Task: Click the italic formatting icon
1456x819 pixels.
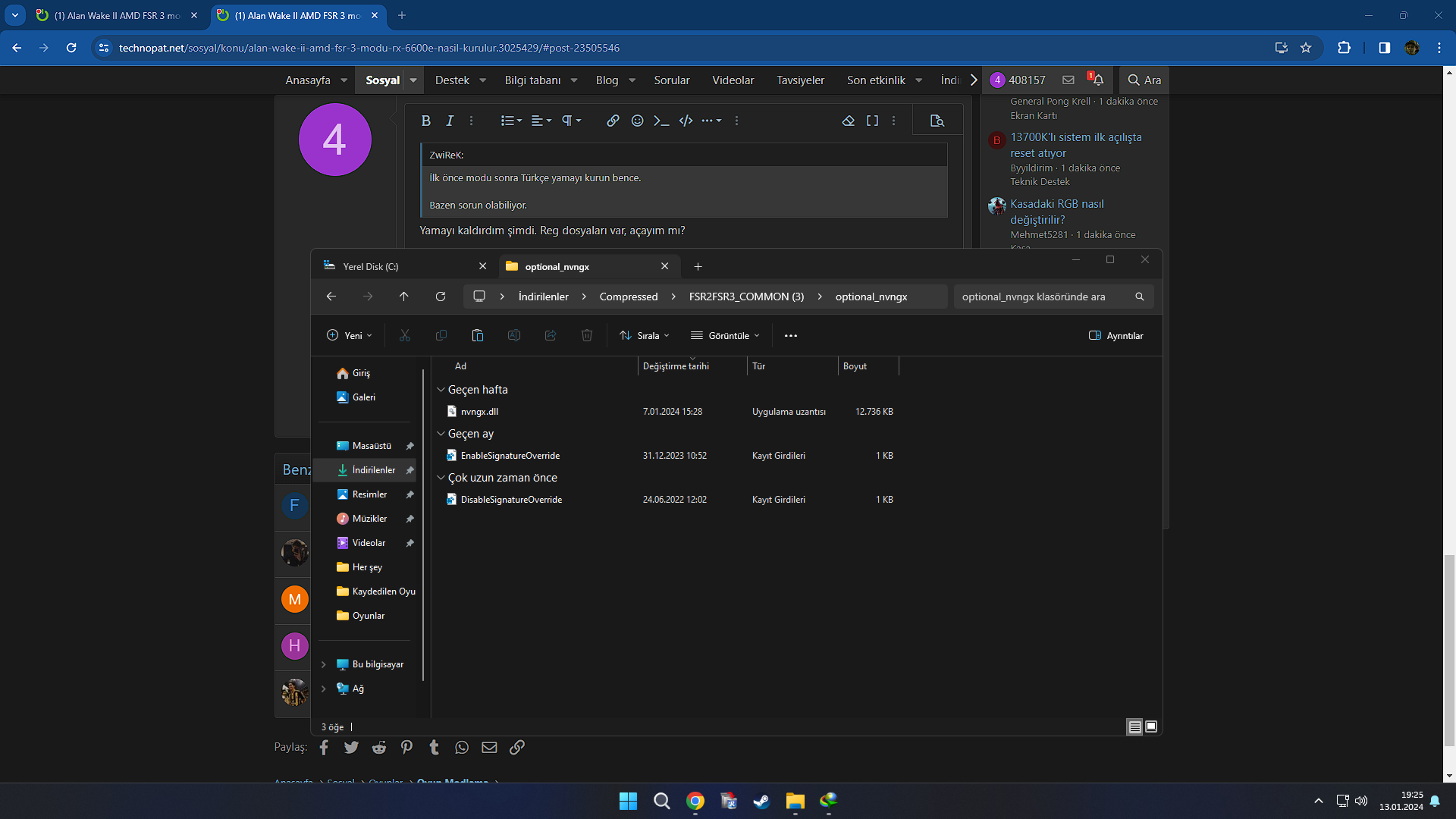Action: (x=450, y=121)
